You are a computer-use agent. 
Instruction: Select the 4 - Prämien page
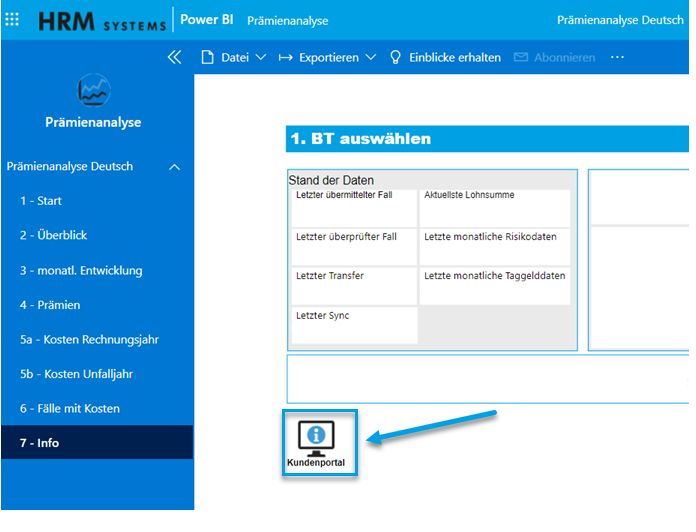pos(50,305)
